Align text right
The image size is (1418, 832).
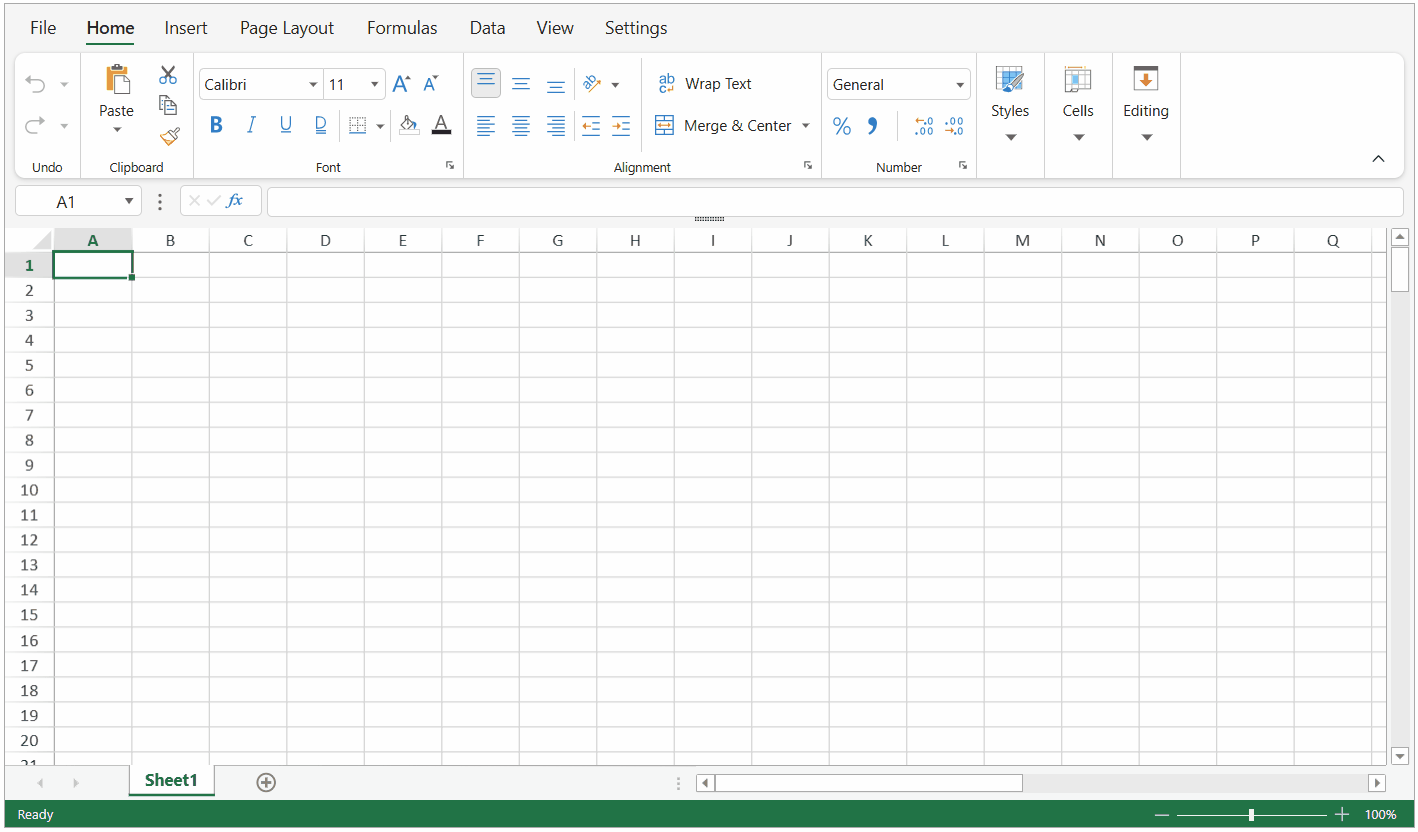[556, 125]
